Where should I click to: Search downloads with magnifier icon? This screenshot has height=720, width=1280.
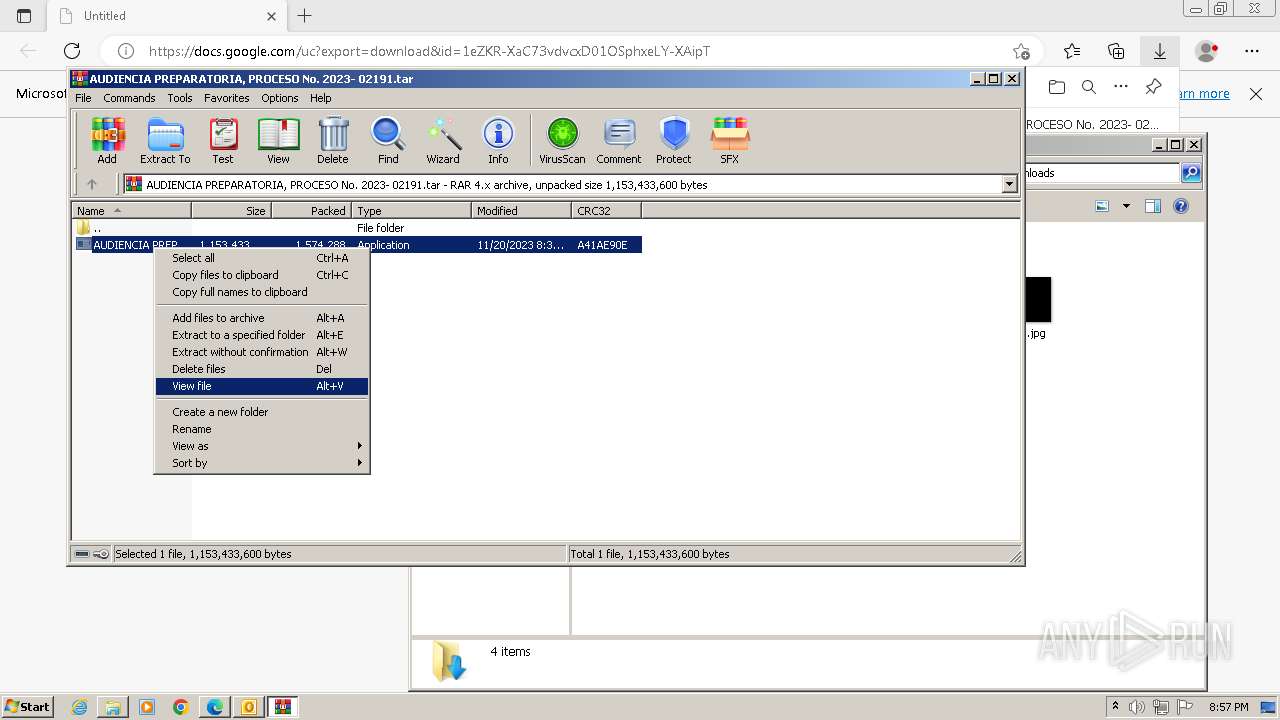coord(1089,87)
